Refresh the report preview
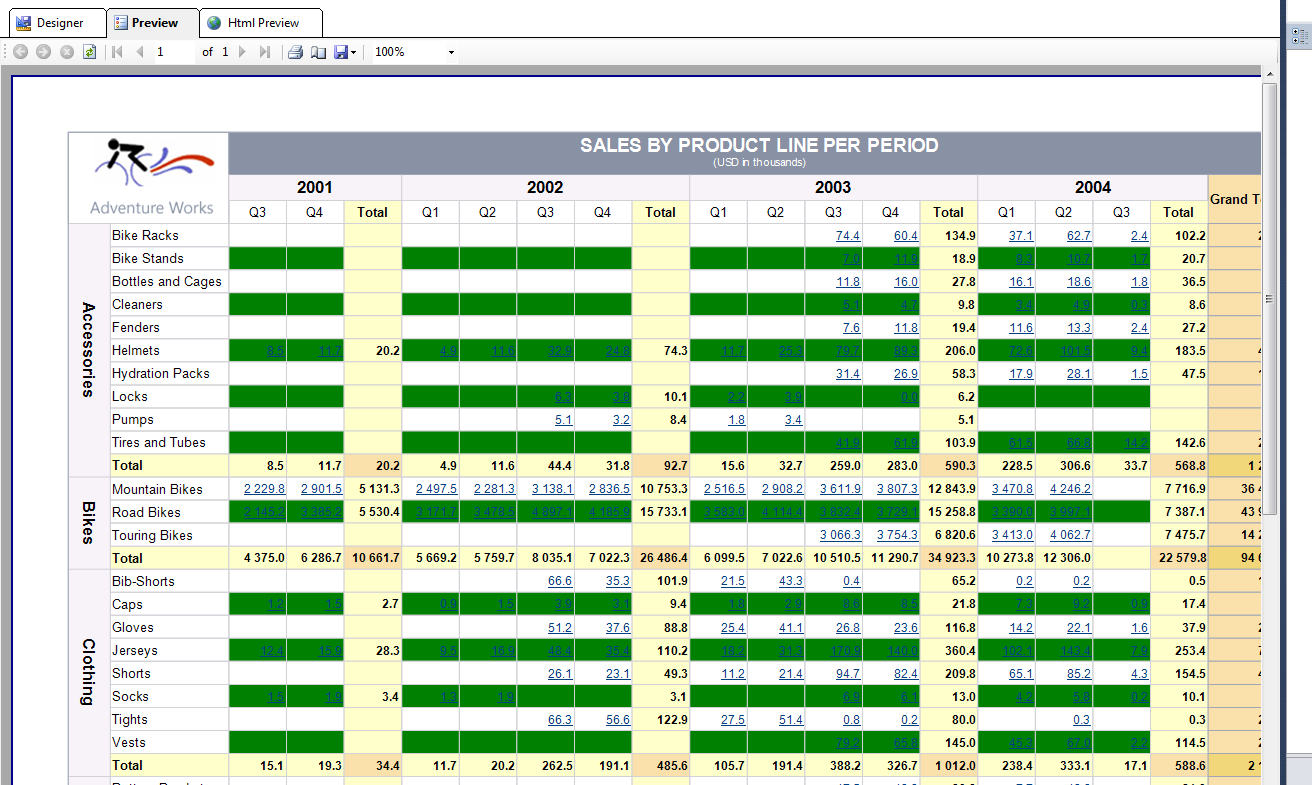The image size is (1312, 785). (x=89, y=52)
